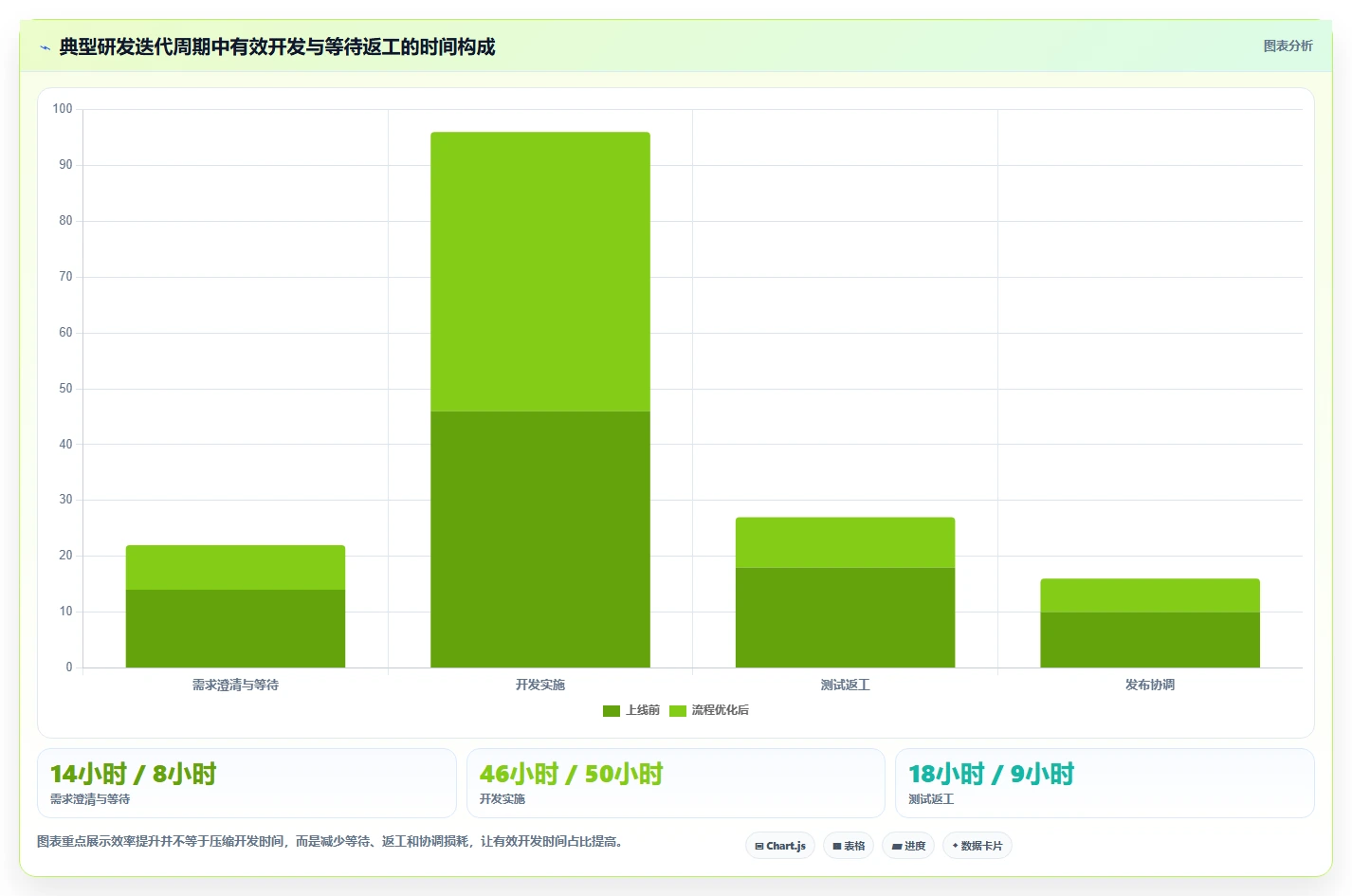Click the footnote starting with 图表重点展示

pos(332,841)
